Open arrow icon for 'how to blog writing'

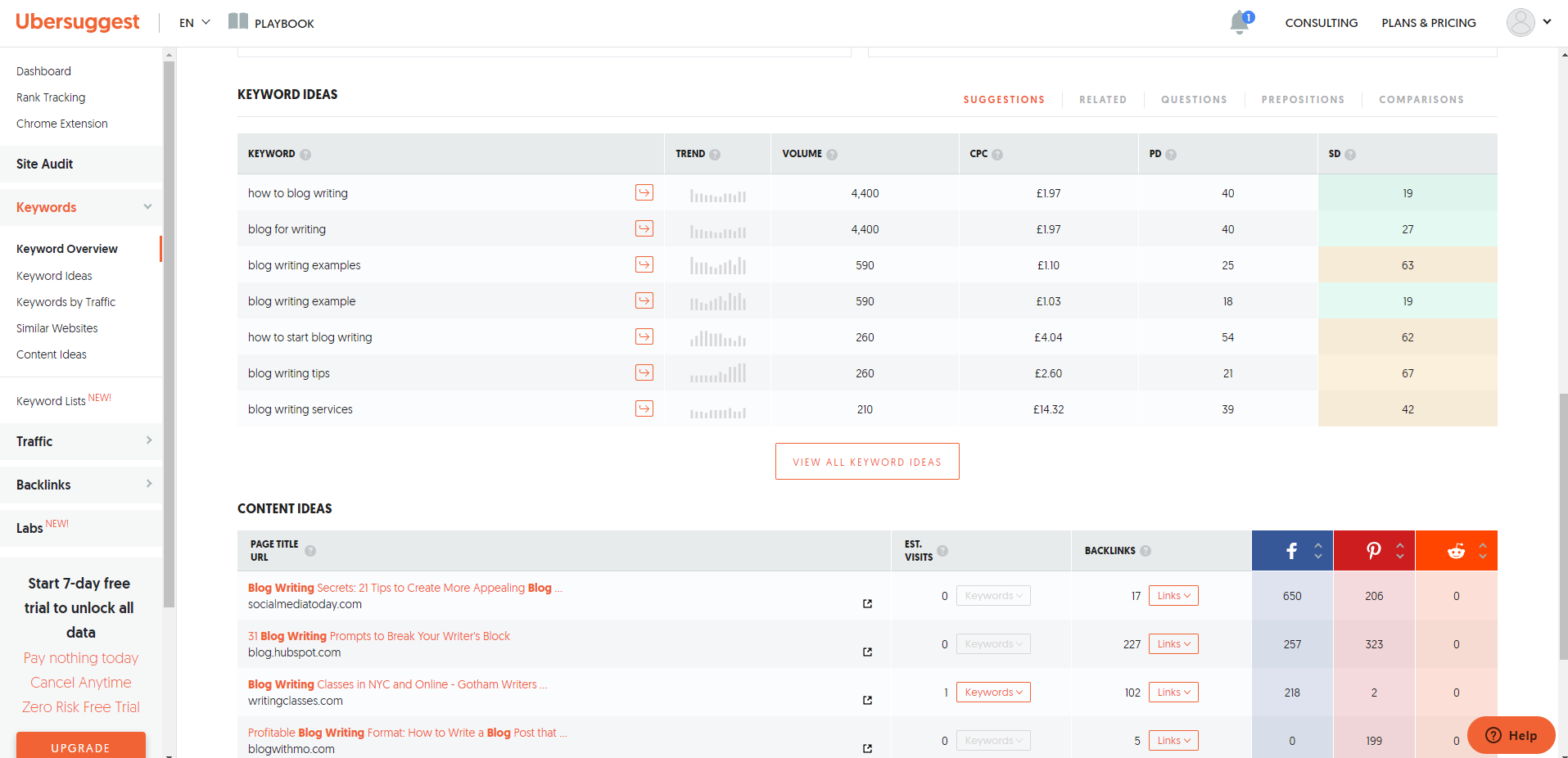(644, 192)
